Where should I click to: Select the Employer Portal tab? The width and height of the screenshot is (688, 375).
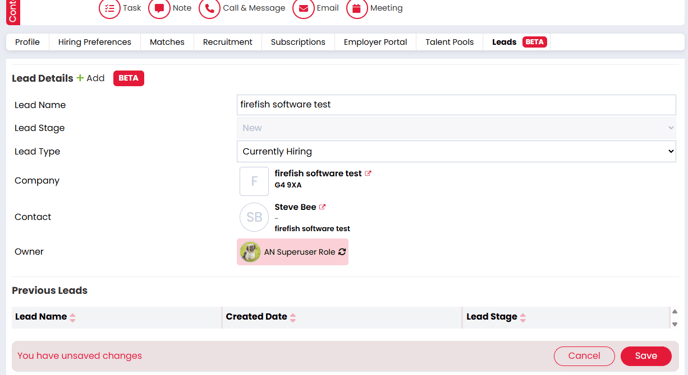[375, 42]
